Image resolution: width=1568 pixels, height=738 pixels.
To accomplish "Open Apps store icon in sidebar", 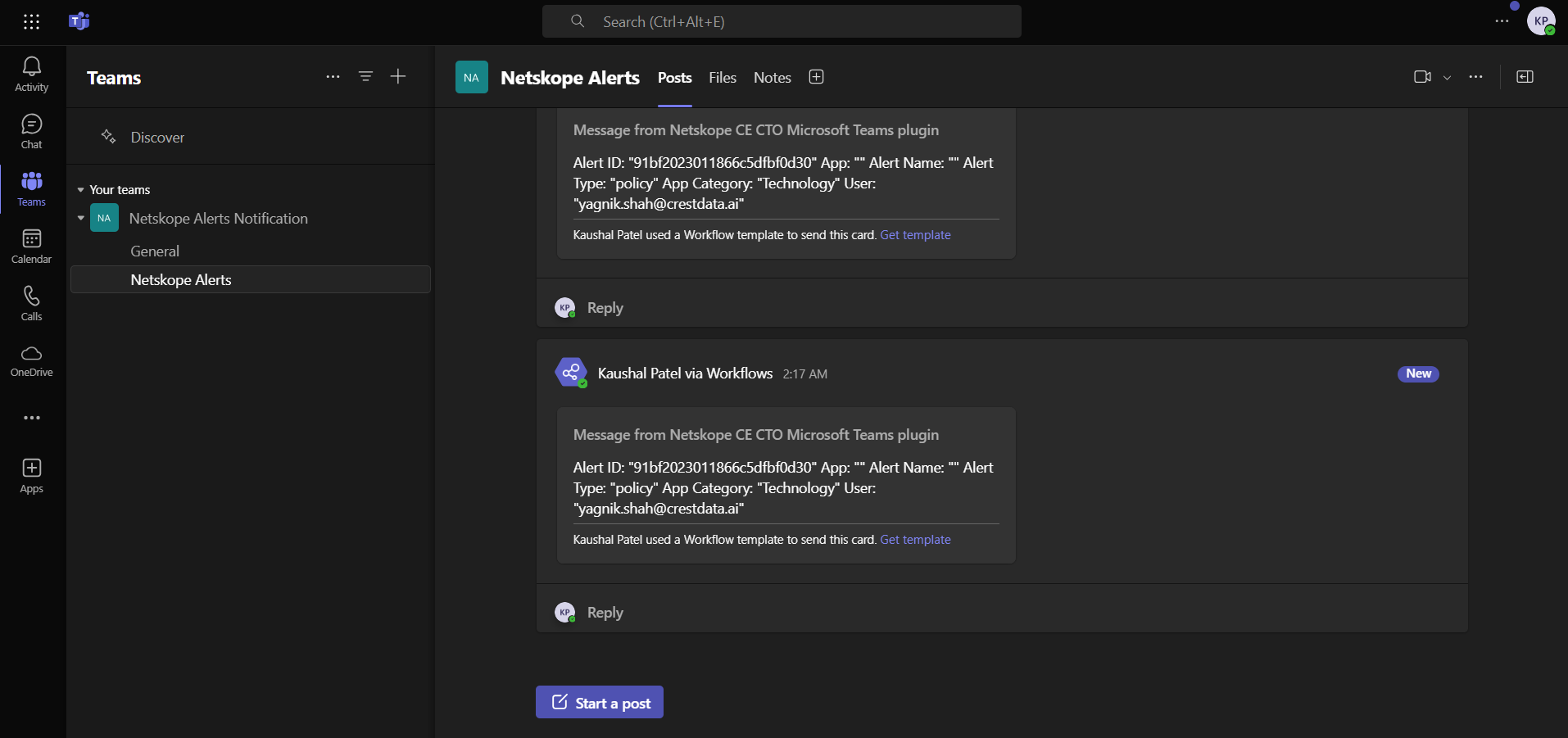I will coord(32,476).
